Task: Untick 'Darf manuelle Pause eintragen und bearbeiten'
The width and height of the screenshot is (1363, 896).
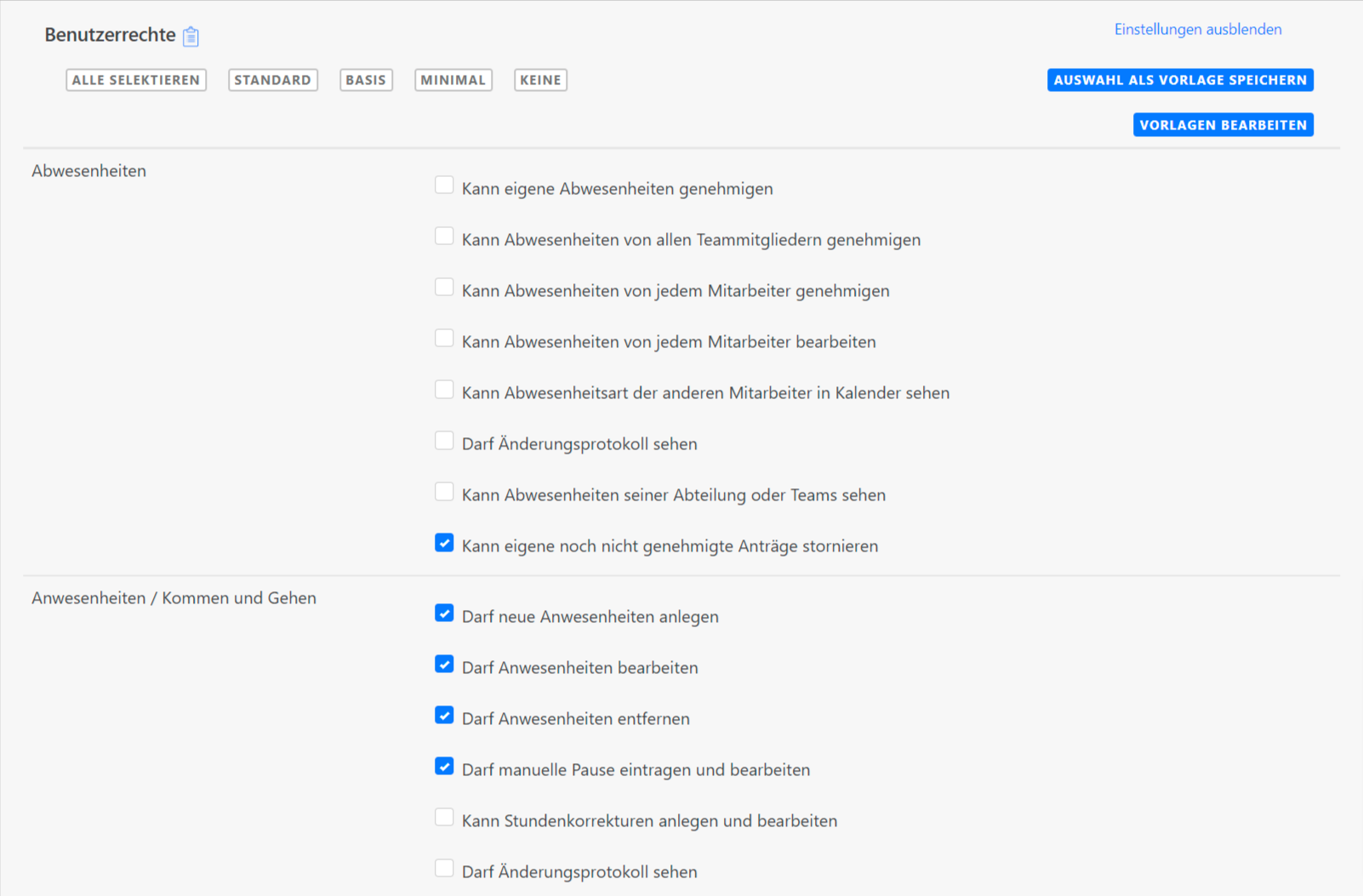Action: coord(444,767)
